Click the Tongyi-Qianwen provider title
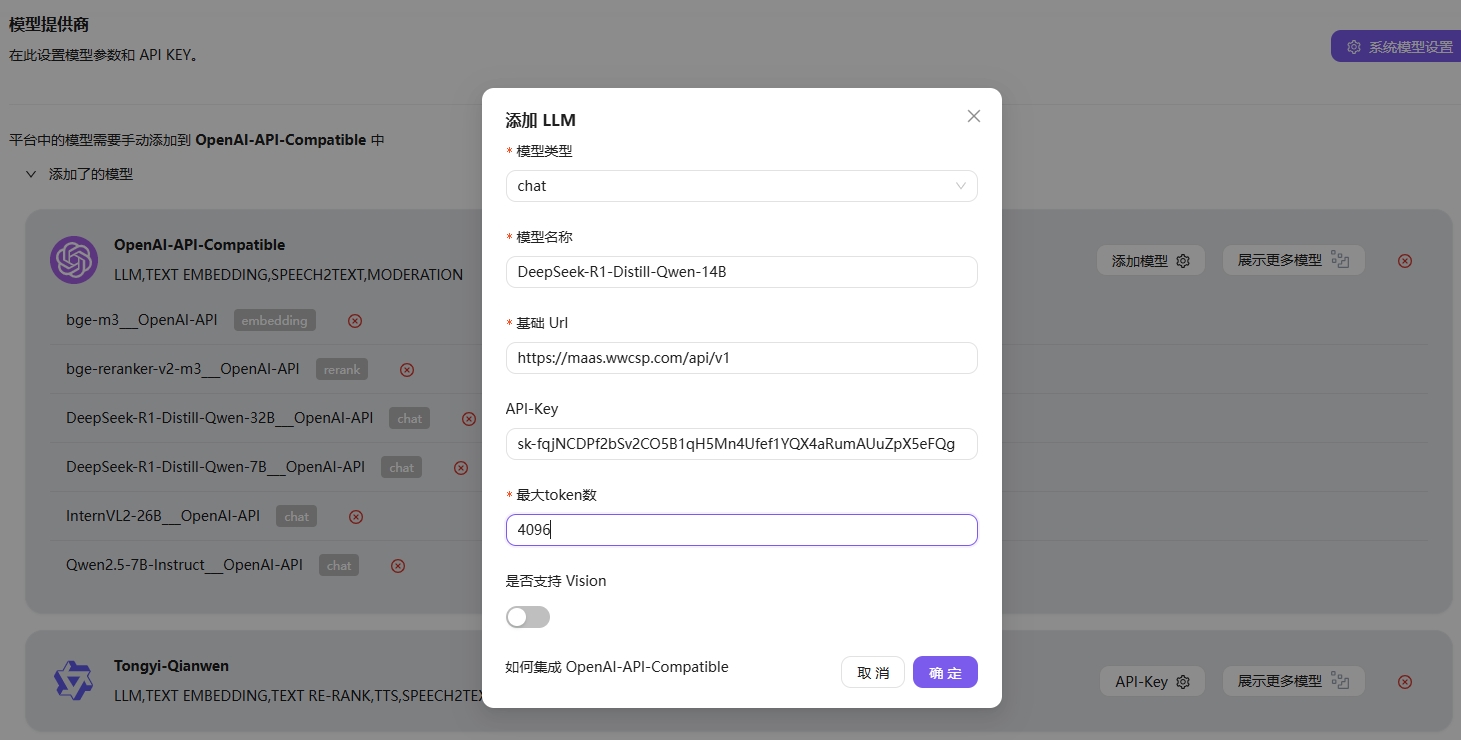 tap(172, 666)
